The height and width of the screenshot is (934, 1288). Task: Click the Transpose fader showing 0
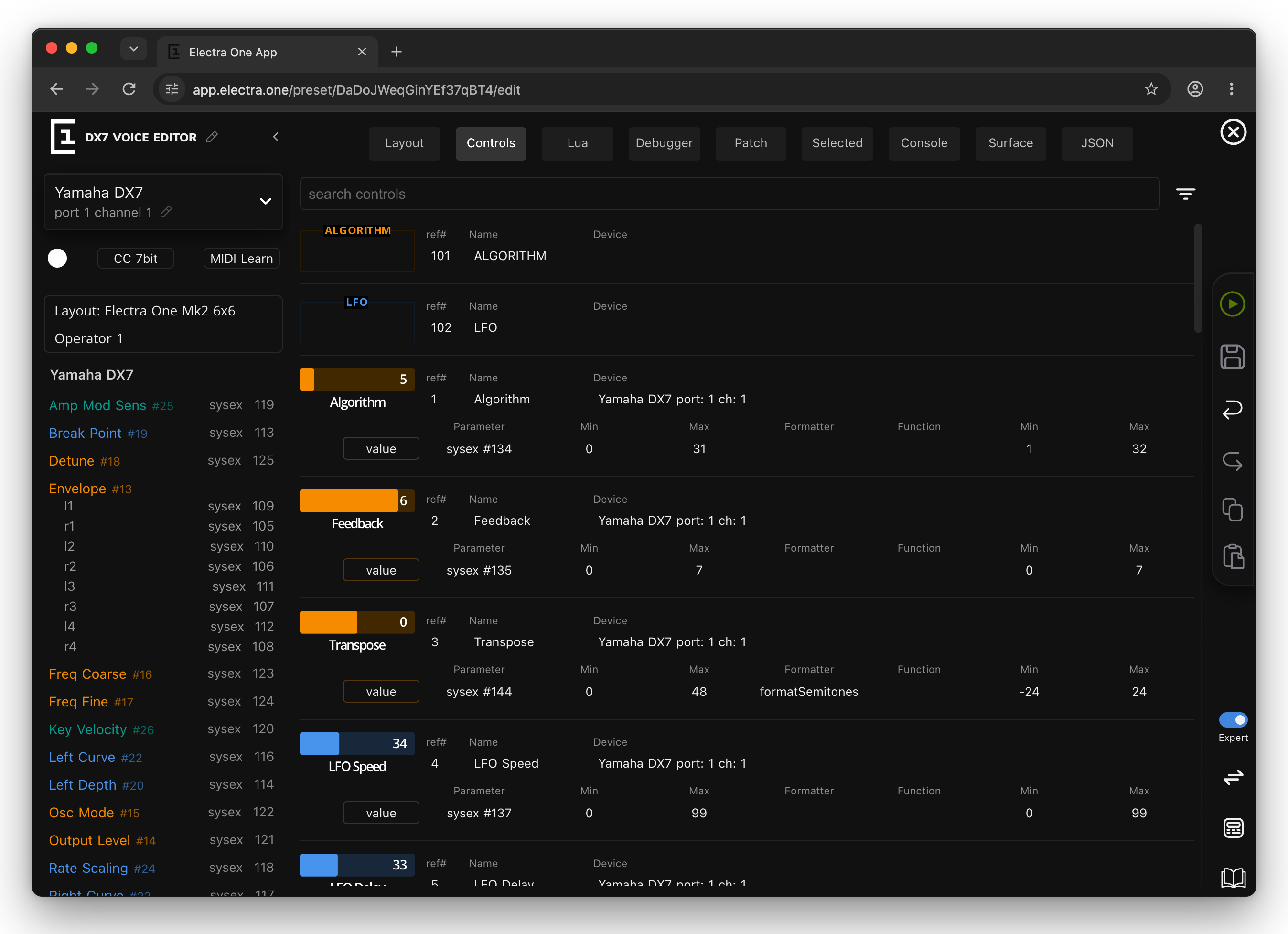[x=357, y=622]
